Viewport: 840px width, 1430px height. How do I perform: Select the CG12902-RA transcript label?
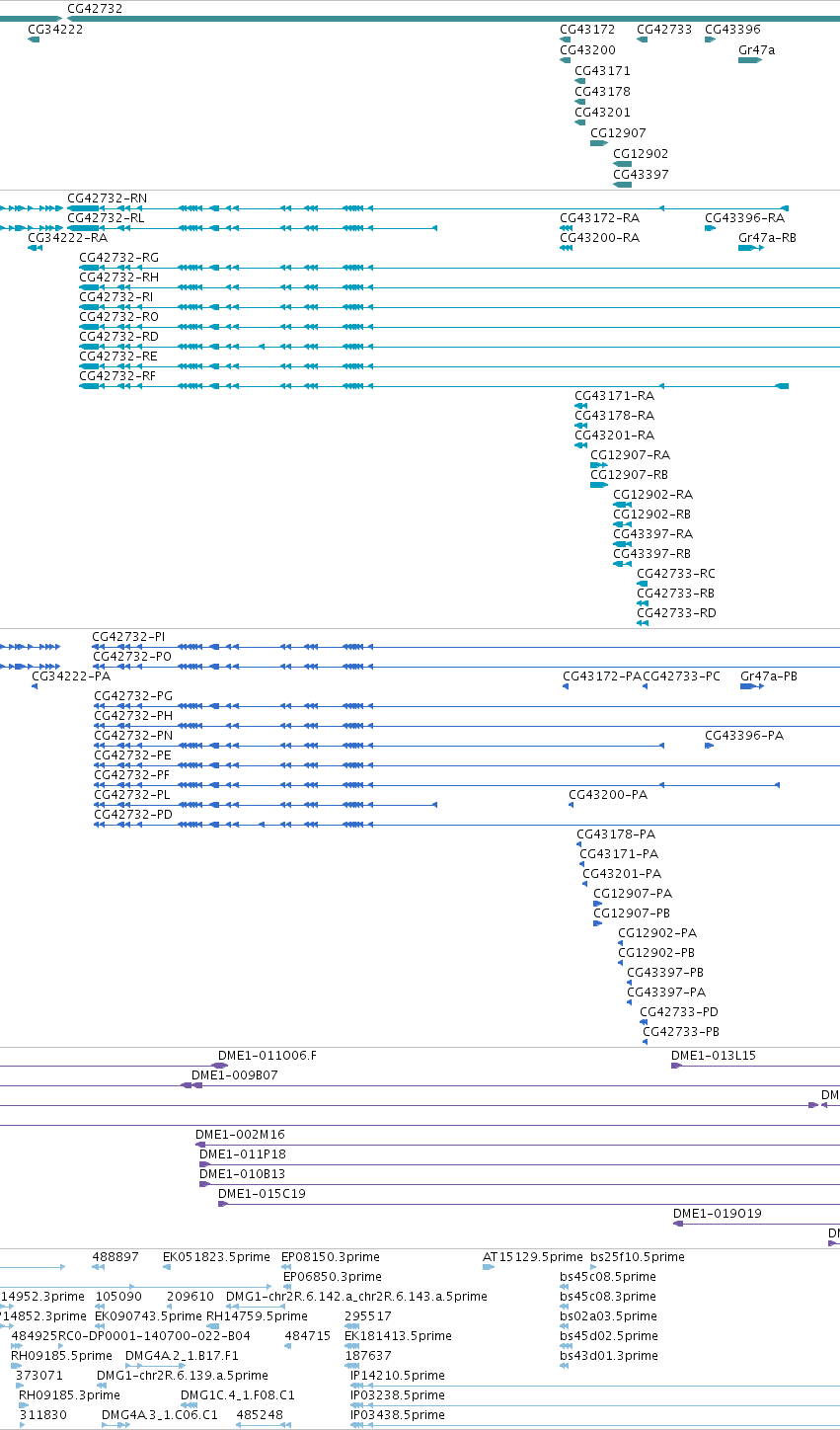tap(652, 495)
